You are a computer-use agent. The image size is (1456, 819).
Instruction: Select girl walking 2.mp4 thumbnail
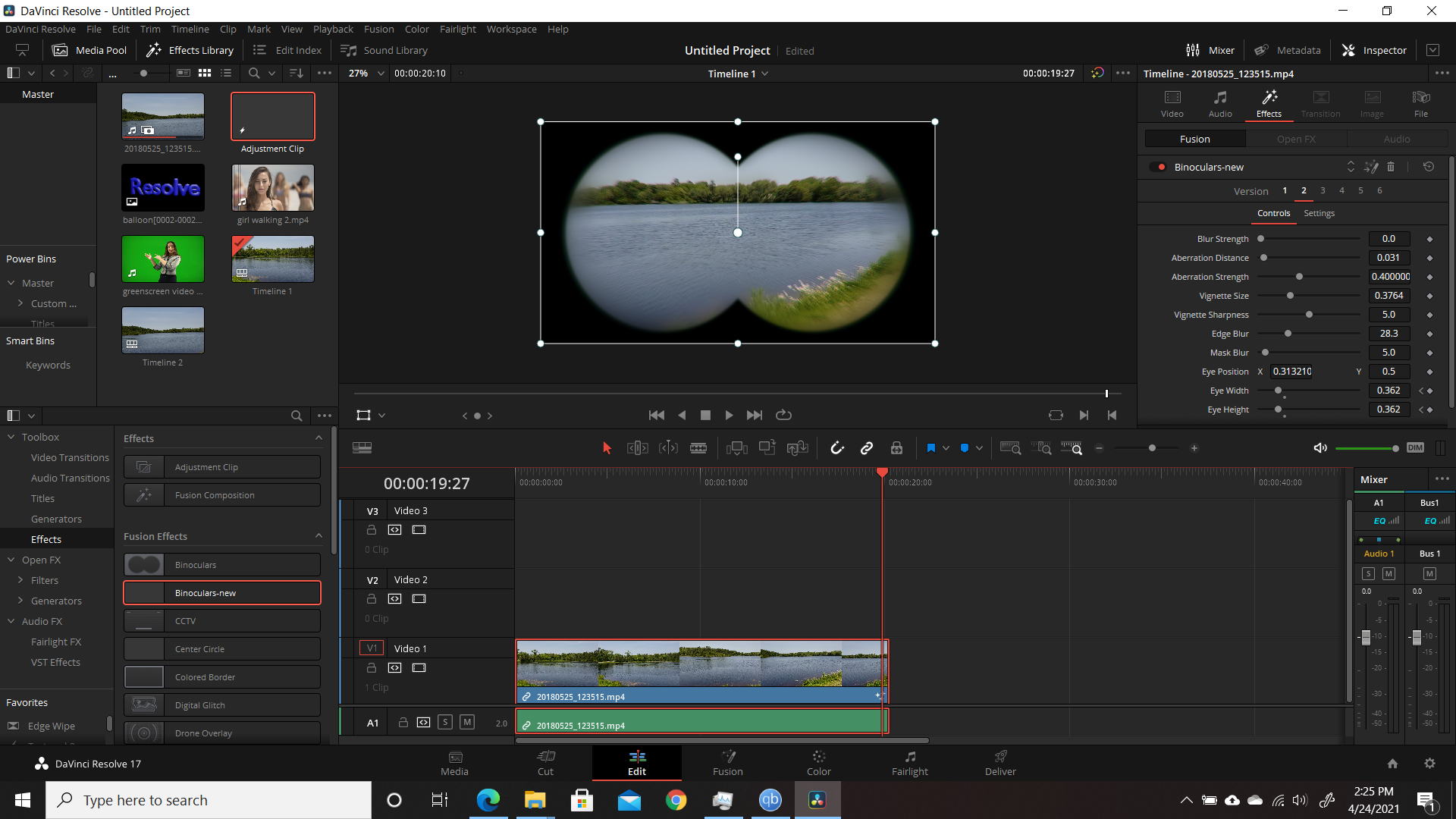coord(273,188)
